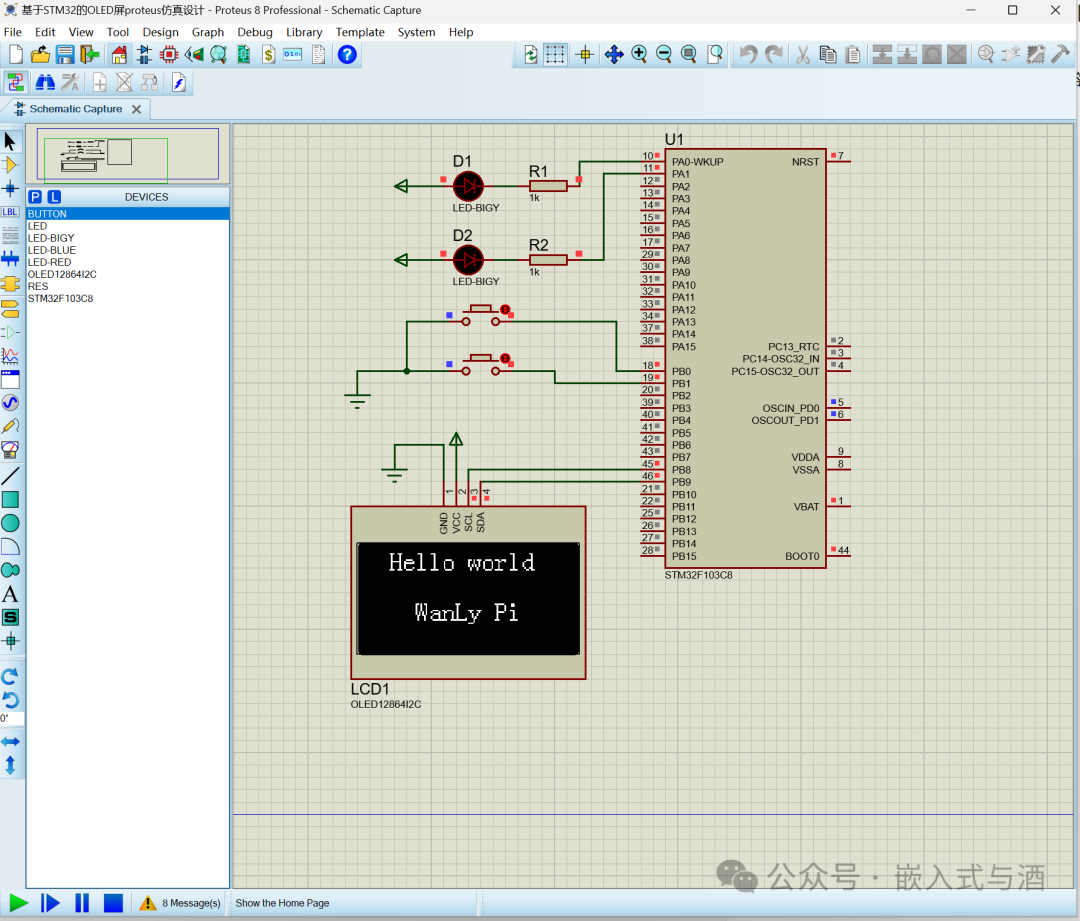Open help via the blue question mark icon
1080x921 pixels.
pyautogui.click(x=346, y=54)
